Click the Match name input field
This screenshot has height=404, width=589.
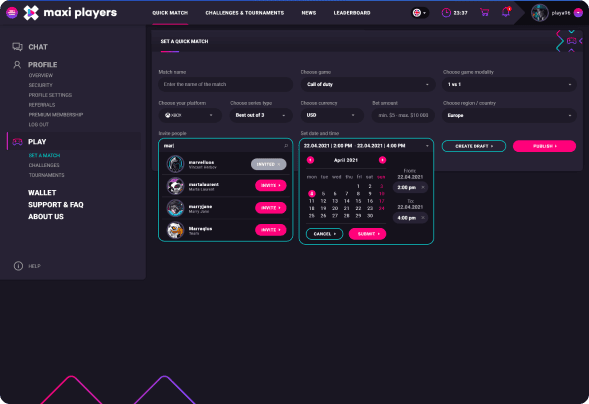[225, 84]
